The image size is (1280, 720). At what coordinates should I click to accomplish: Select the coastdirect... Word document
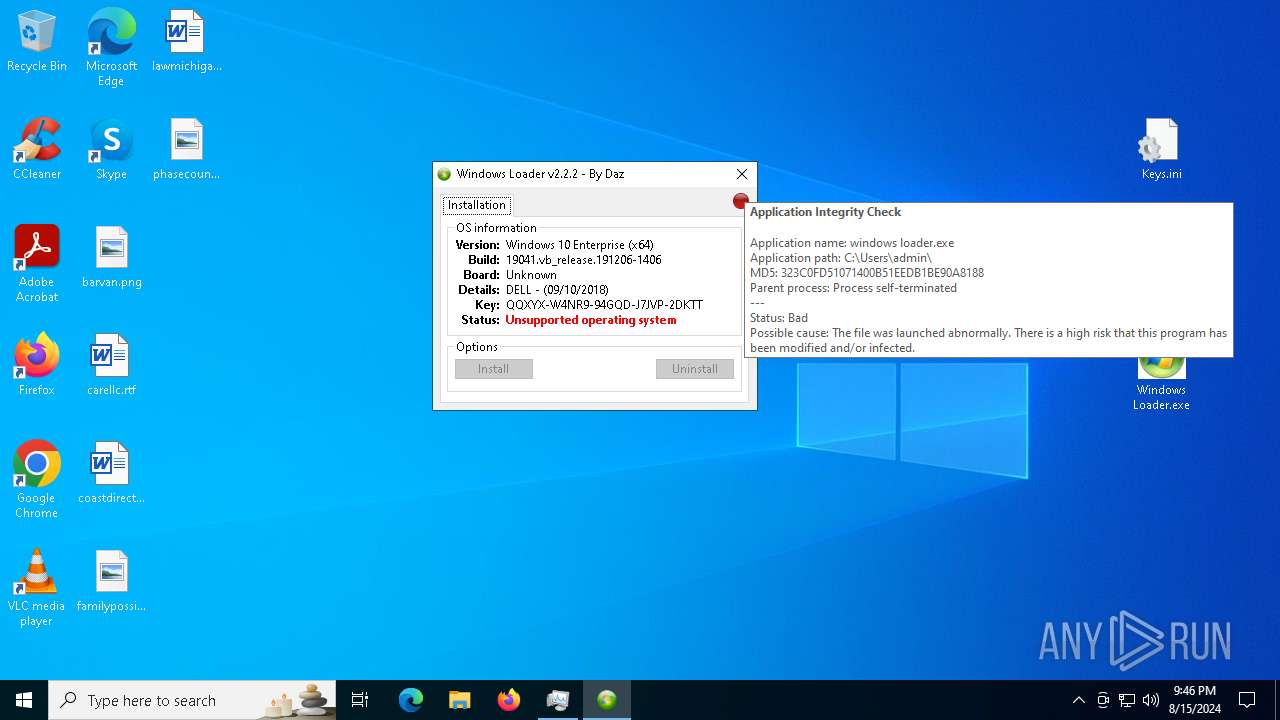pos(111,473)
